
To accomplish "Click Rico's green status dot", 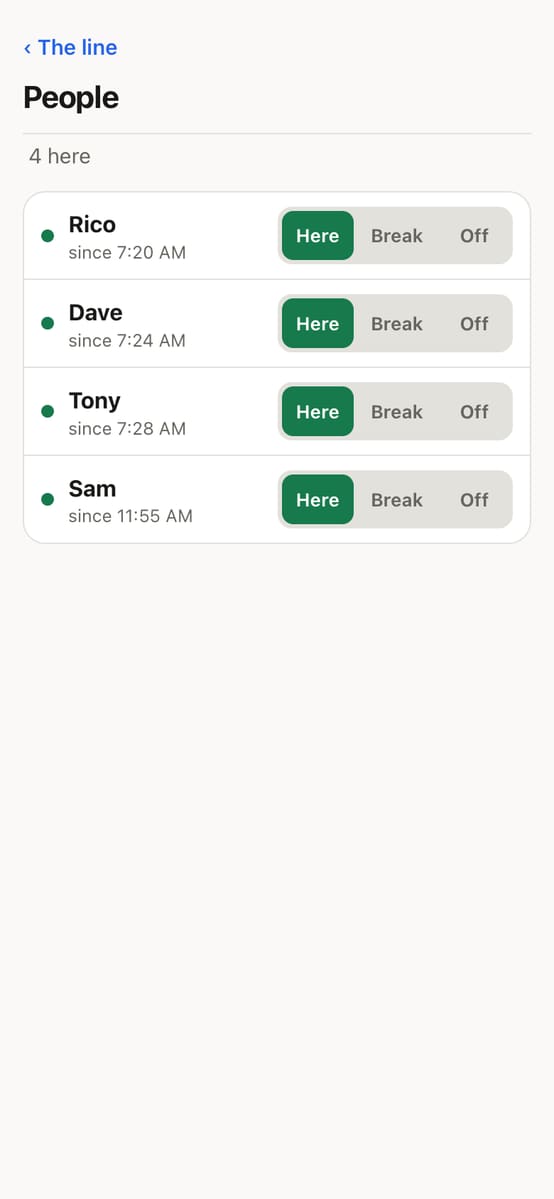I will [x=47, y=236].
